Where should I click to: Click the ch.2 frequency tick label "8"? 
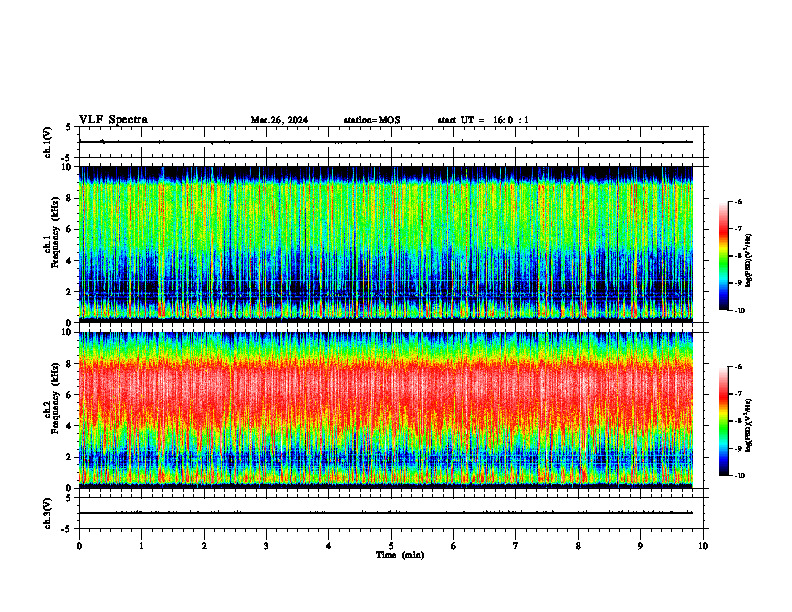click(x=70, y=364)
